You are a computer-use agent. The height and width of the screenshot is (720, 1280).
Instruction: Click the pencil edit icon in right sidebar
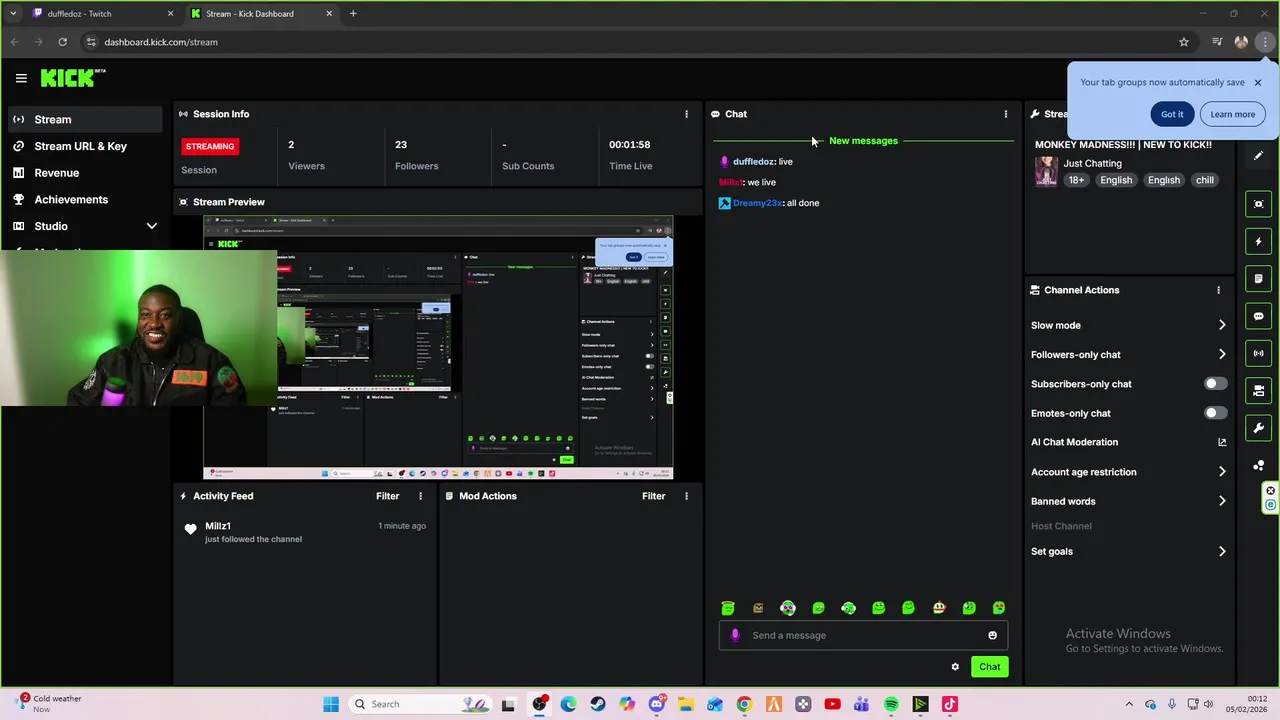[1258, 156]
